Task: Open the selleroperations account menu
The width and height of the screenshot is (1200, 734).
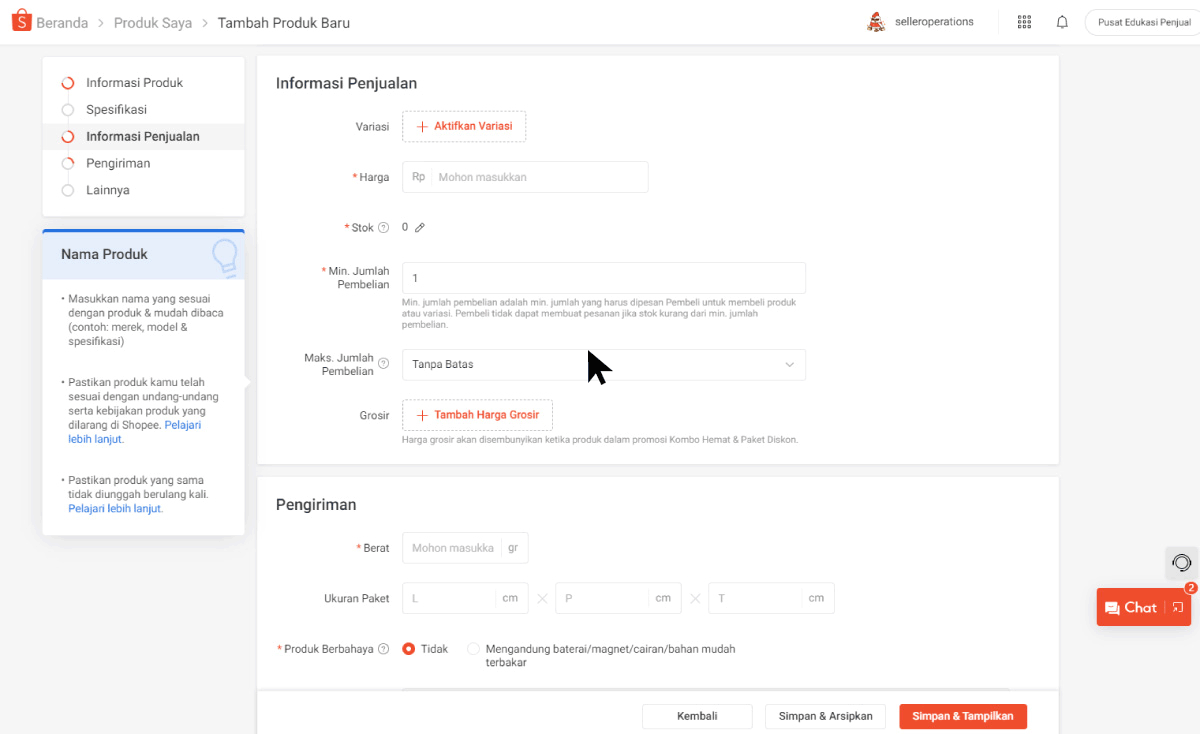Action: point(920,22)
